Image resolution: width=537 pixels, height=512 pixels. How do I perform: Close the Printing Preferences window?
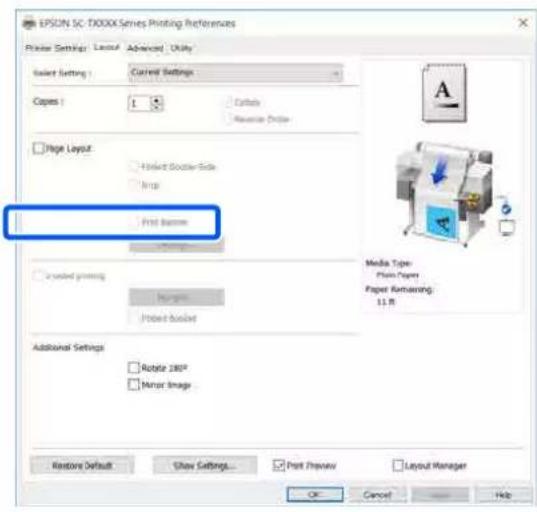[x=523, y=23]
